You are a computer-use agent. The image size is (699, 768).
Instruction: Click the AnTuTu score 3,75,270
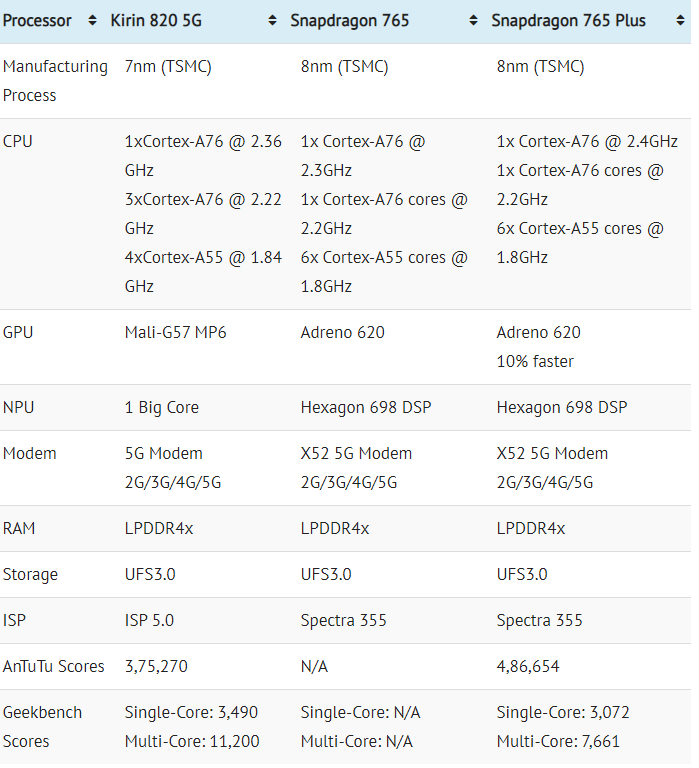(x=157, y=666)
